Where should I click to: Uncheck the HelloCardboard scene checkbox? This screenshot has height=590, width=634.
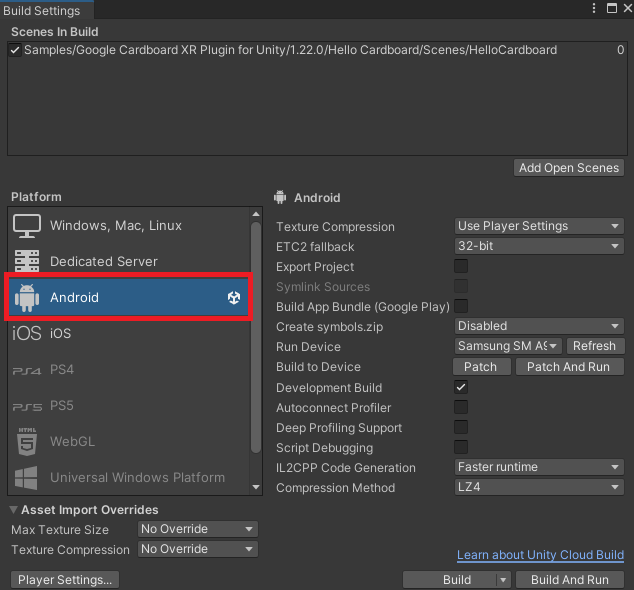[x=15, y=50]
